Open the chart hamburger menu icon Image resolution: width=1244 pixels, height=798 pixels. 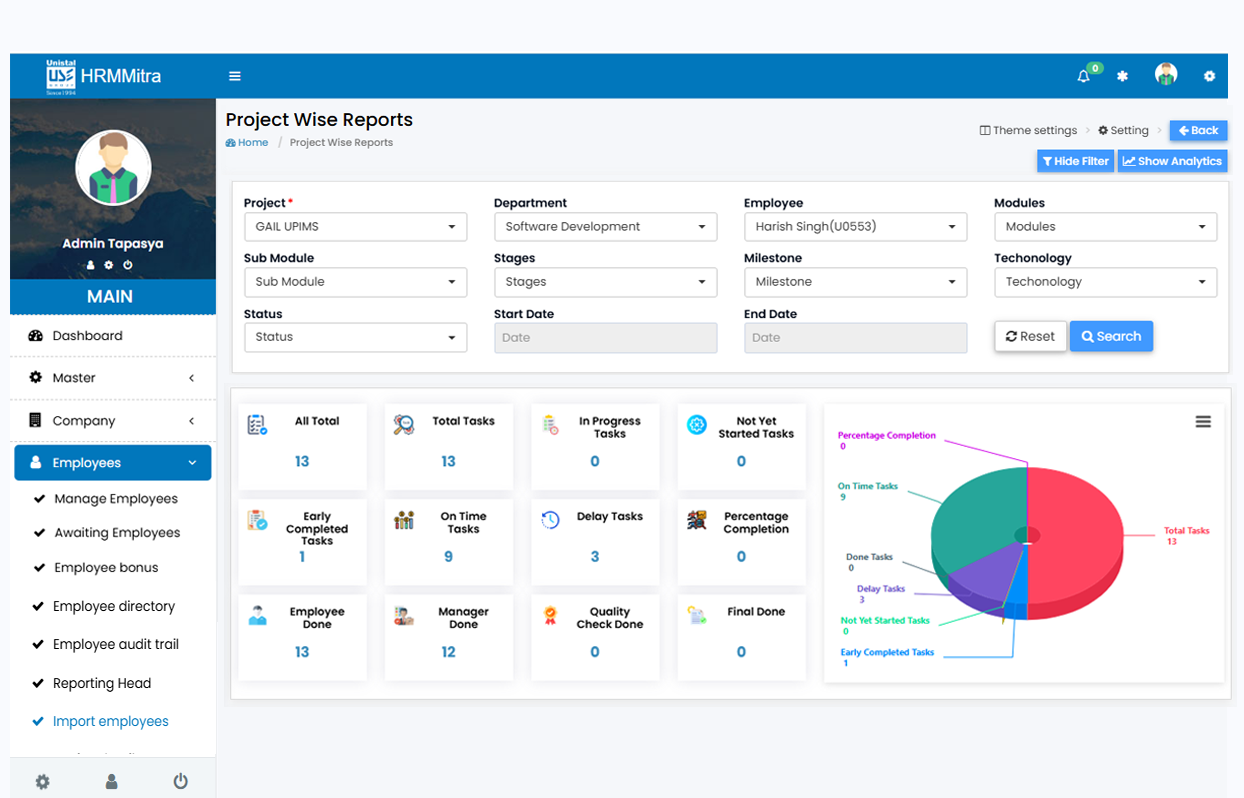coord(1203,422)
